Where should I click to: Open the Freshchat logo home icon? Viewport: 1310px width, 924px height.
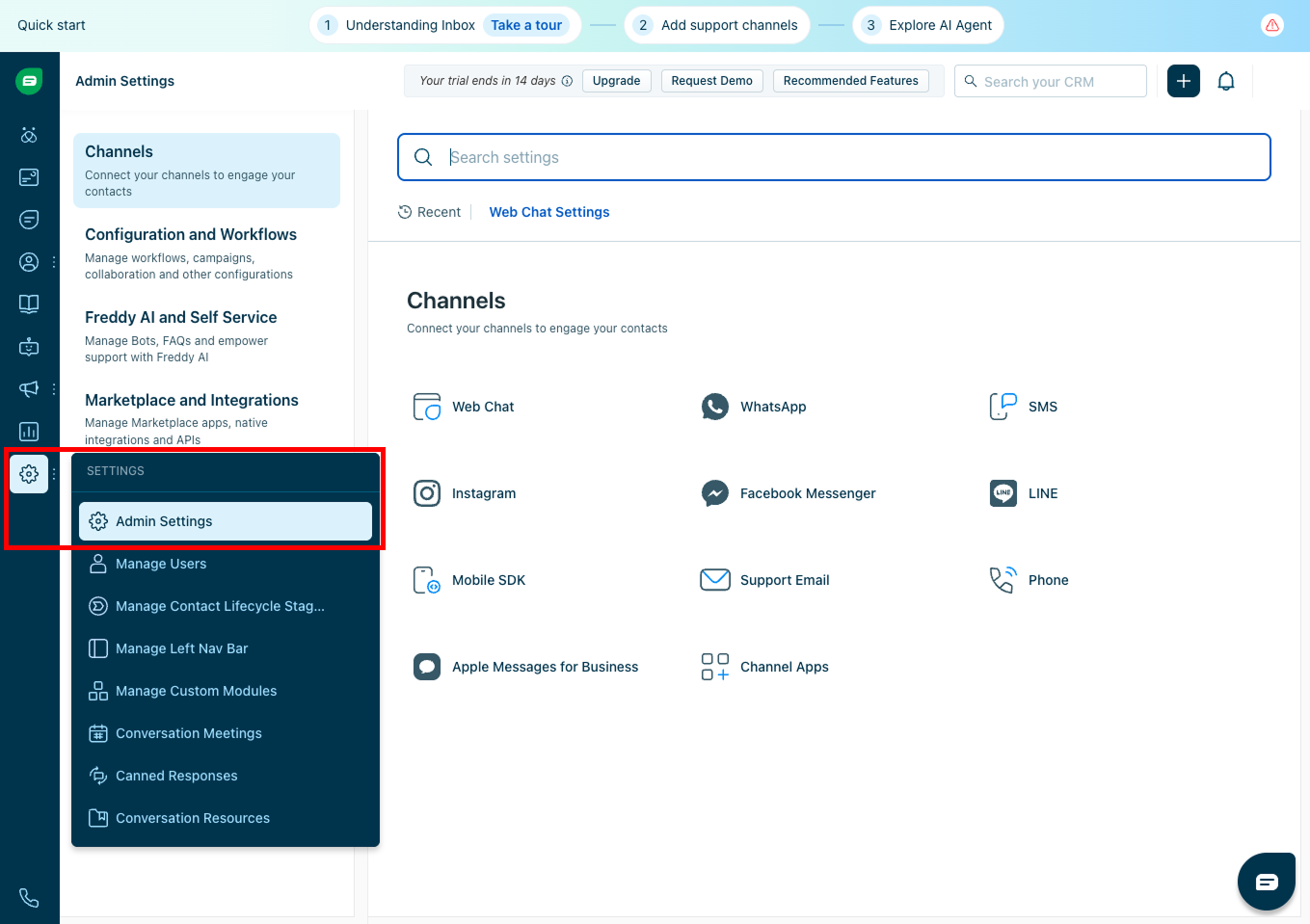[29, 81]
